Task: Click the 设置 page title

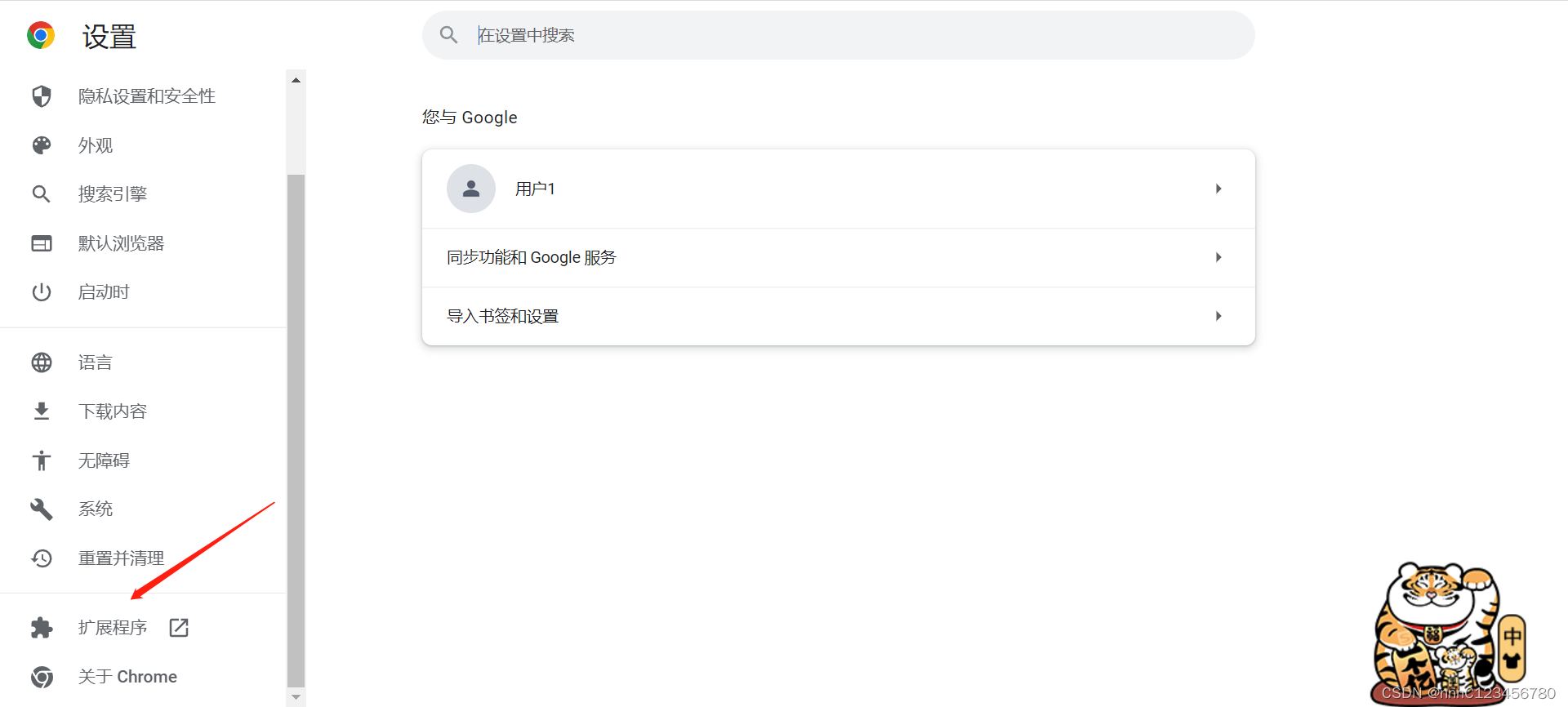Action: click(x=109, y=37)
